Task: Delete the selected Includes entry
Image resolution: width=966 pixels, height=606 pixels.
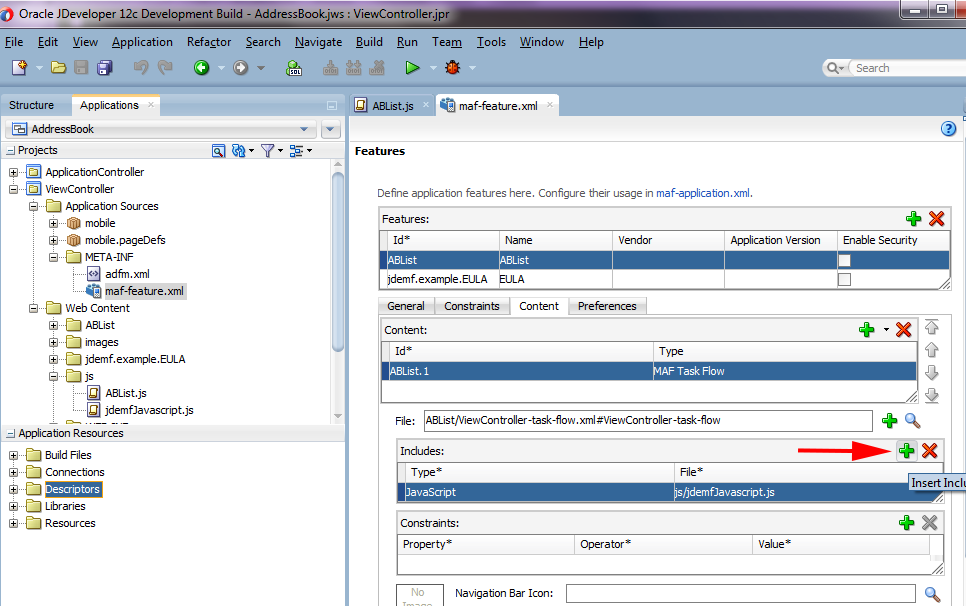Action: (x=929, y=451)
